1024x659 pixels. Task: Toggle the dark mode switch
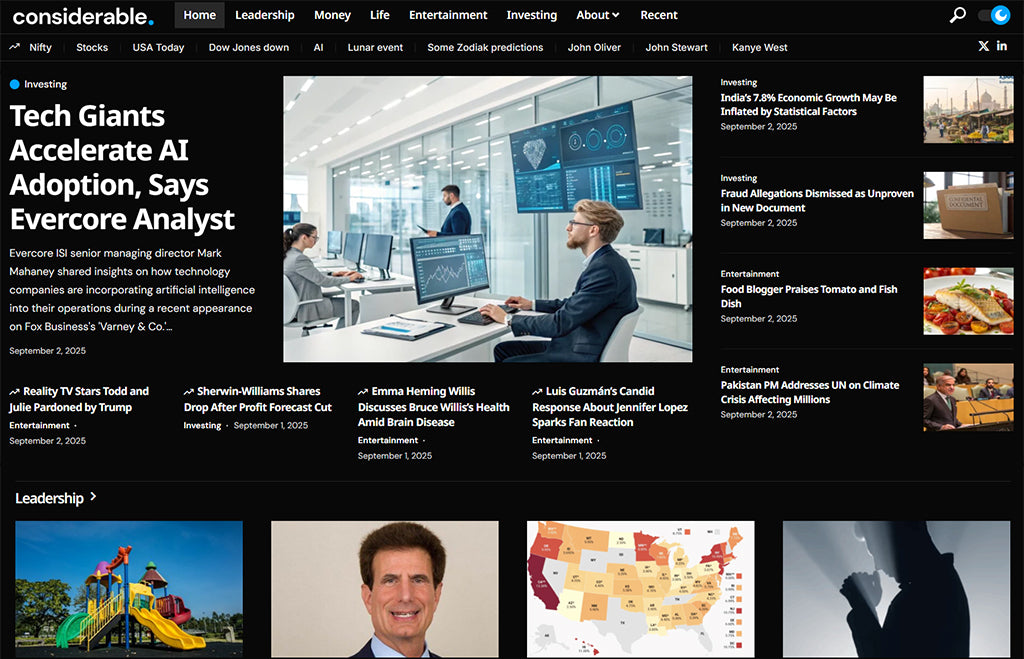pyautogui.click(x=994, y=15)
